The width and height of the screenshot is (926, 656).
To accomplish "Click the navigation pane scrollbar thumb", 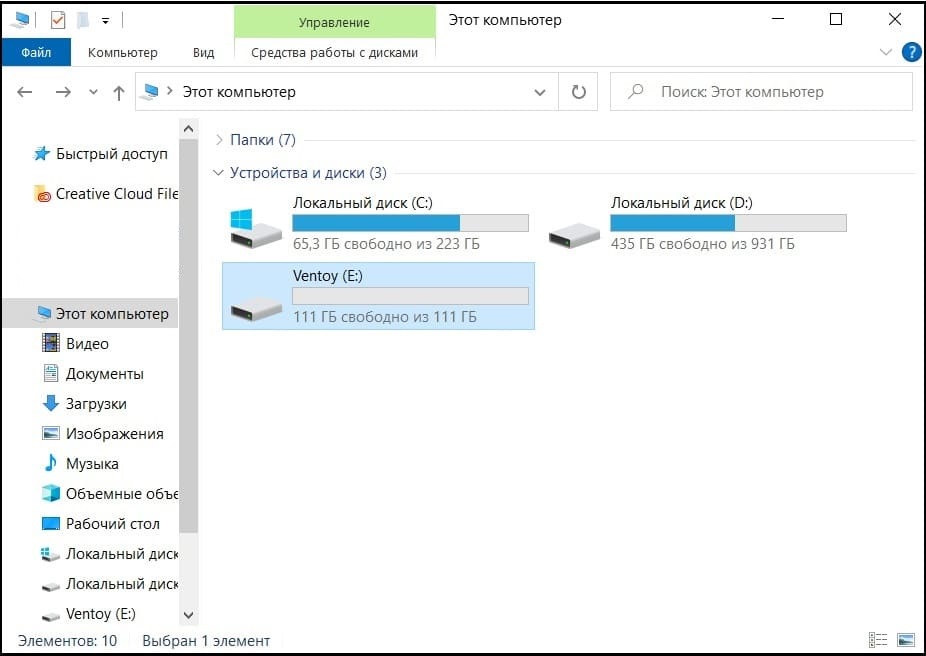I will (x=188, y=337).
